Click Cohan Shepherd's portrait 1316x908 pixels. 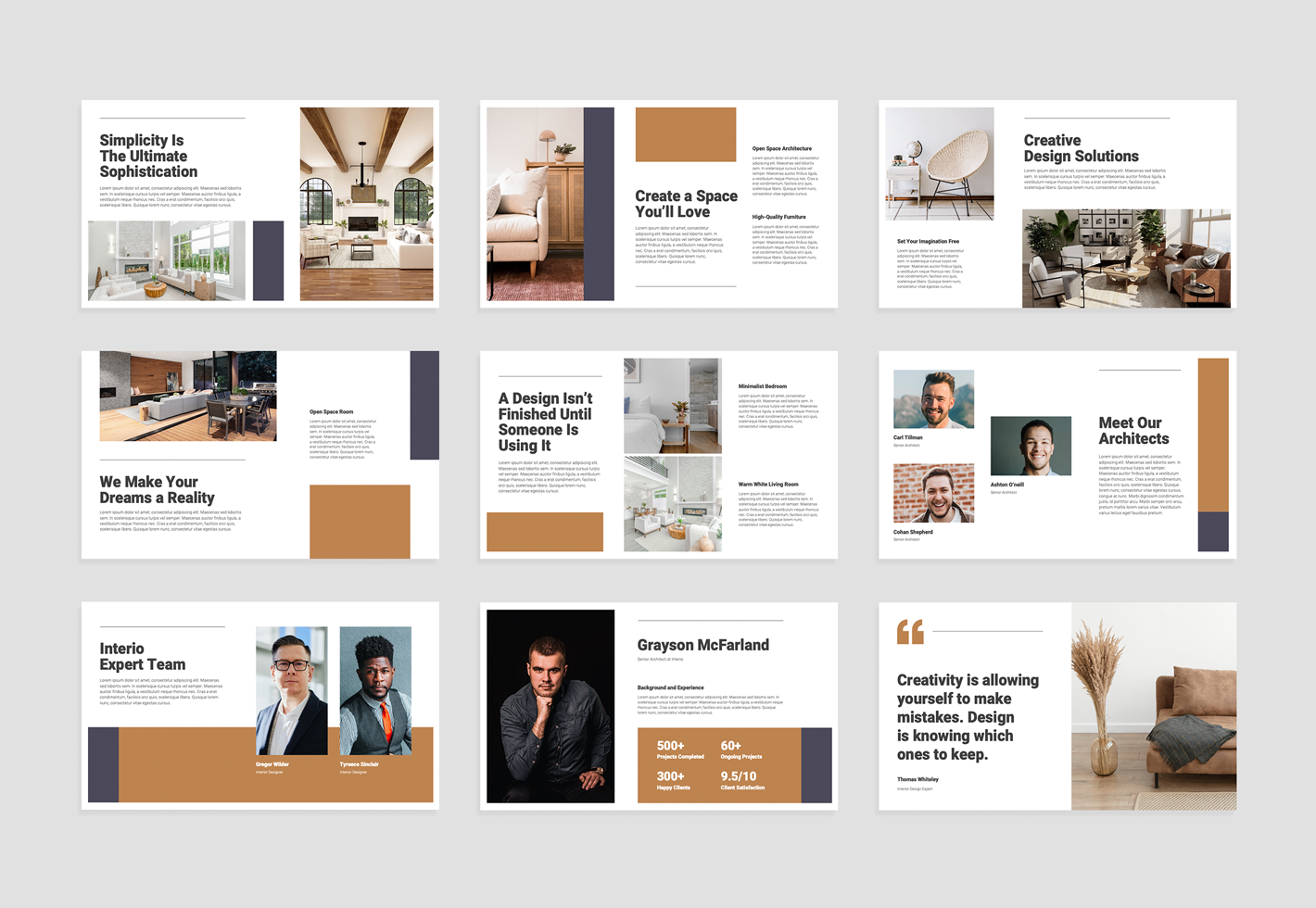point(933,493)
